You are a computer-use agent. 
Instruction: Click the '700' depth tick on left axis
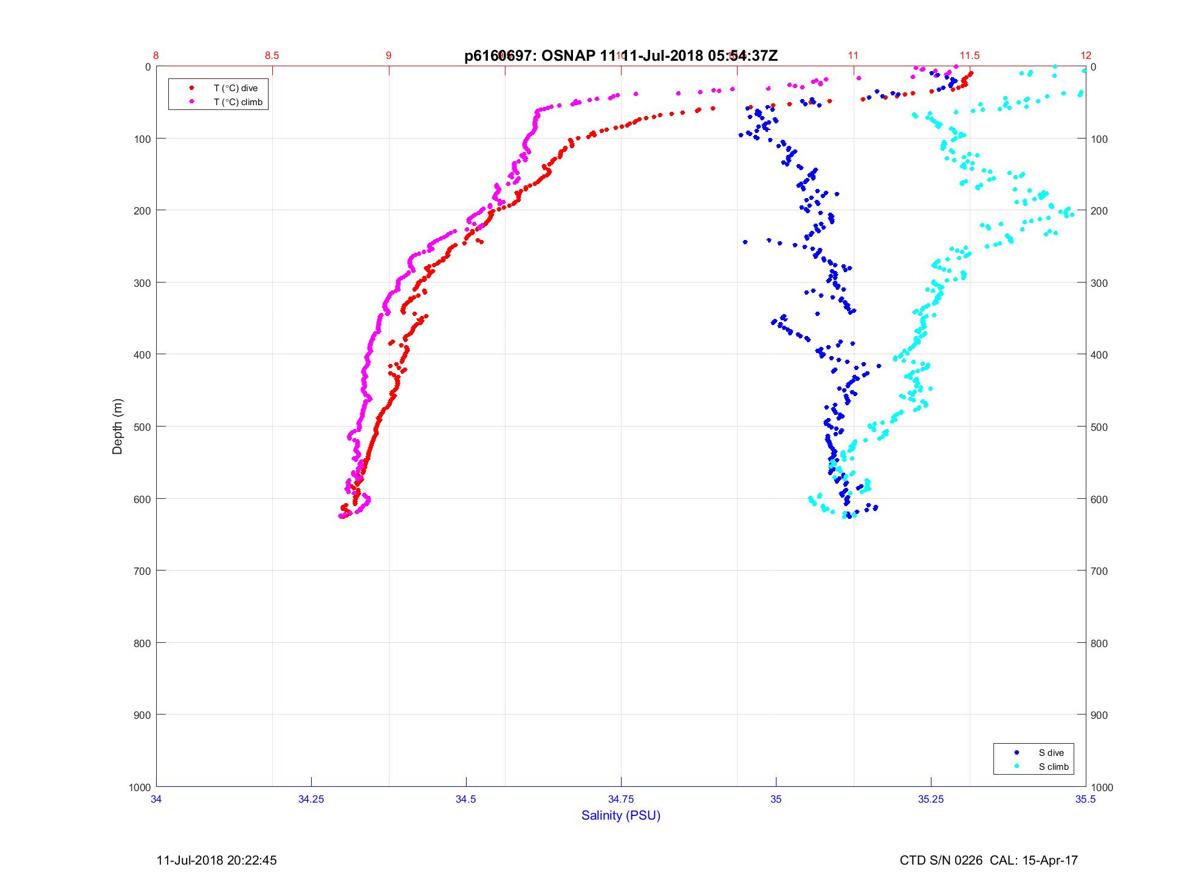pos(141,571)
